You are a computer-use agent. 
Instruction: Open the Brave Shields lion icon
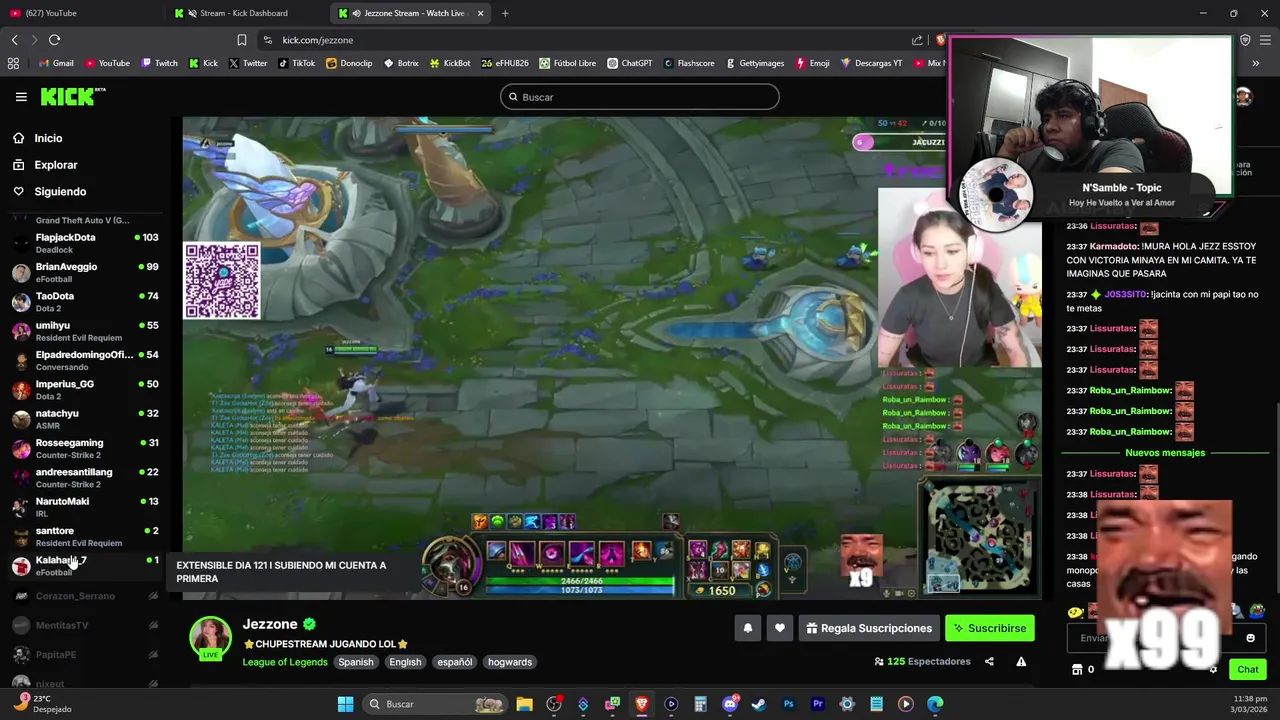pyautogui.click(x=940, y=40)
